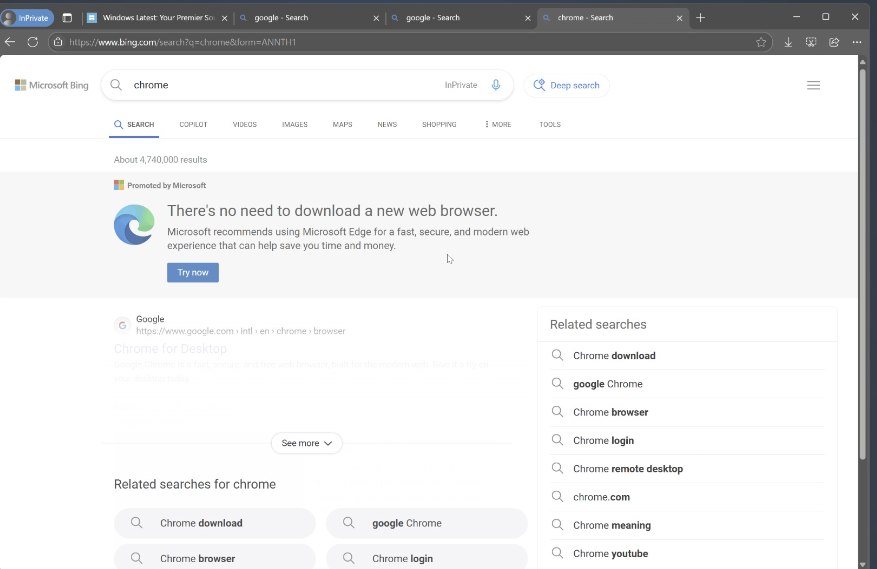The image size is (877, 569).
Task: Select sidebar related search google Chrome
Action: (687, 384)
